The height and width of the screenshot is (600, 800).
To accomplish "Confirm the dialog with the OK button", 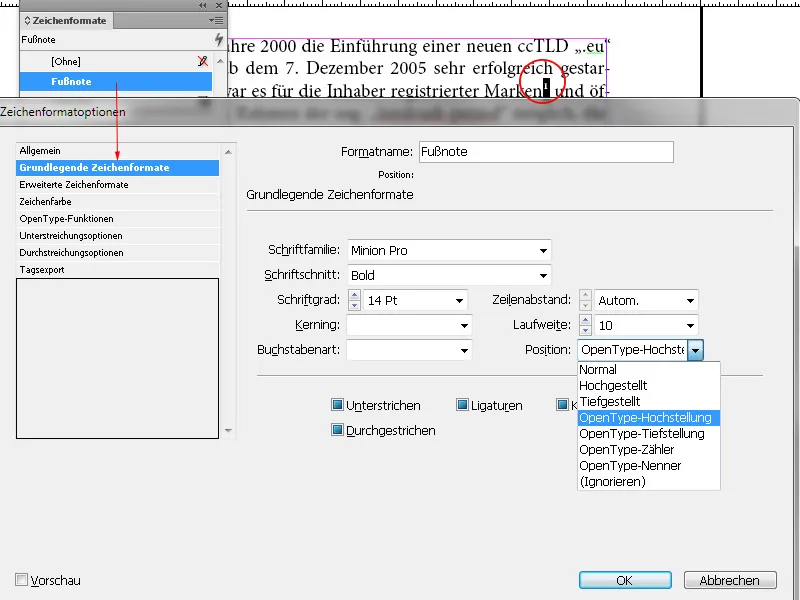I will [625, 580].
